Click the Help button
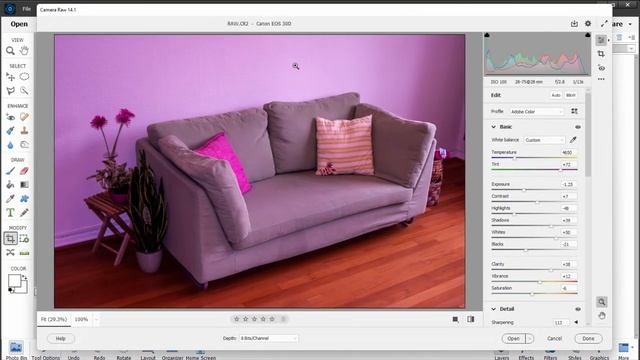The width and height of the screenshot is (640, 360). [x=60, y=338]
